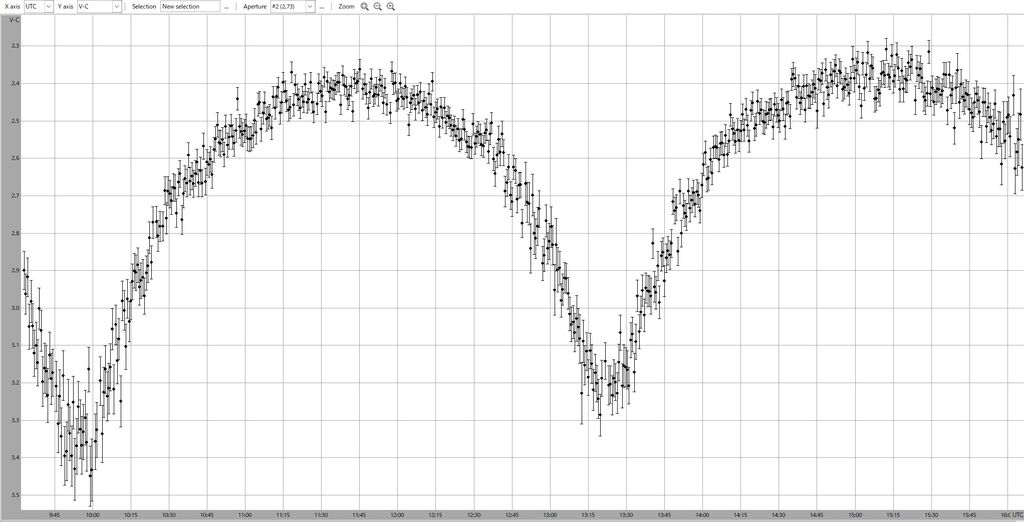Screen dimensions: 1024x522
Task: Click the 2.7 y-axis tick label
Action: coord(15,196)
